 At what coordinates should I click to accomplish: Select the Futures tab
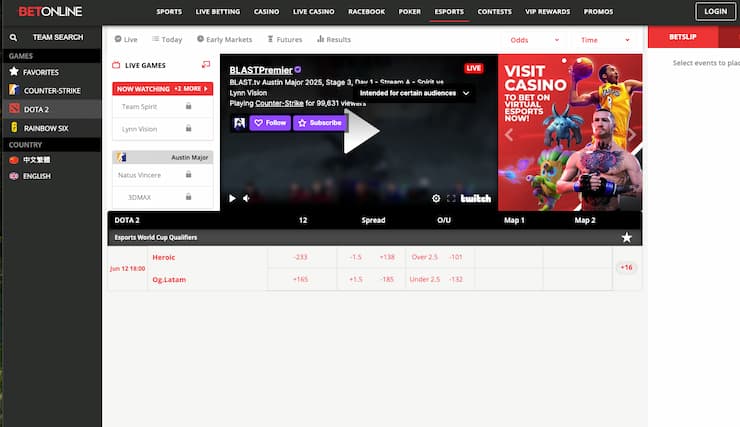(285, 39)
